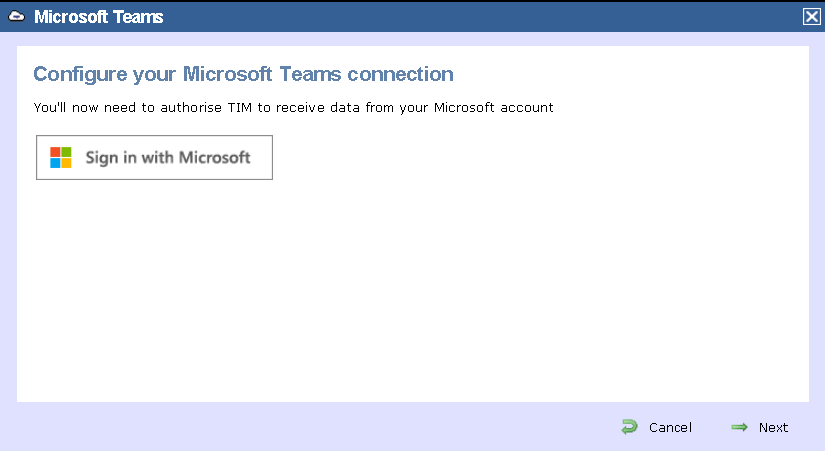Click the green Next arrow icon

tap(739, 427)
